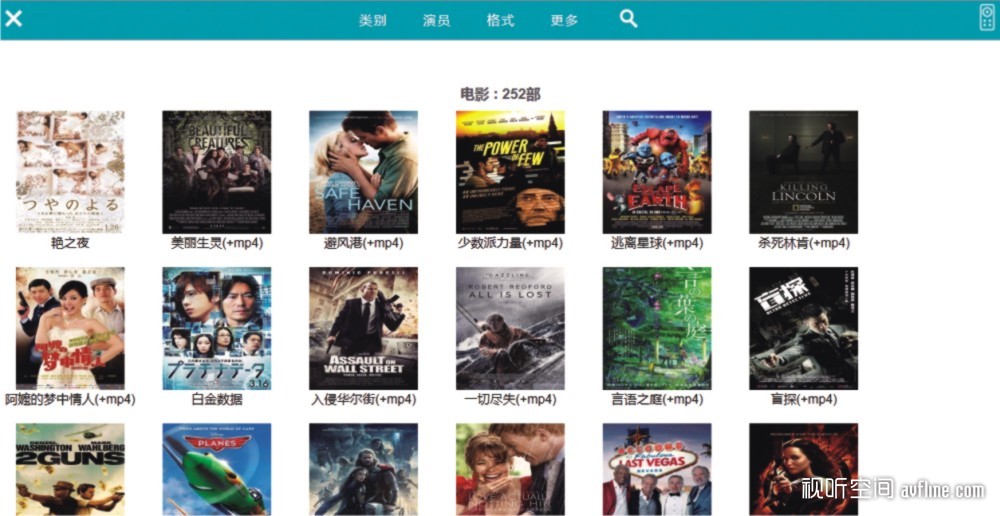Click the 白金数据 title text
Image resolution: width=1000 pixels, height=516 pixels.
217,399
